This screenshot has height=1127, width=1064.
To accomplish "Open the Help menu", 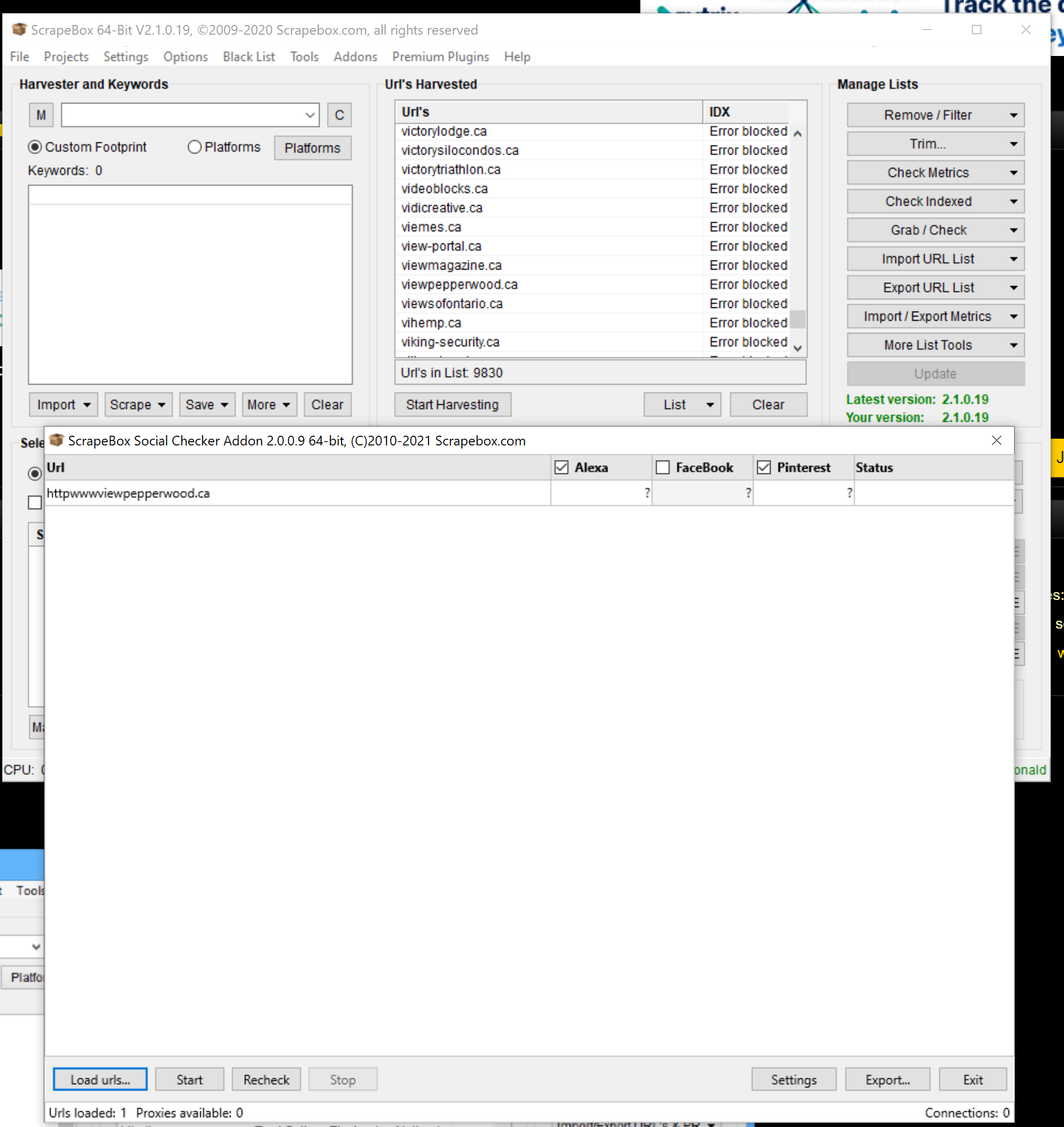I will point(517,57).
